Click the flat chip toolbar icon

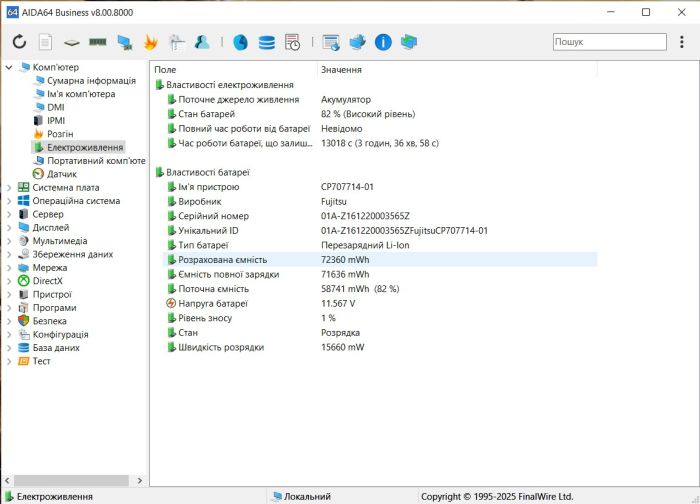tap(71, 42)
